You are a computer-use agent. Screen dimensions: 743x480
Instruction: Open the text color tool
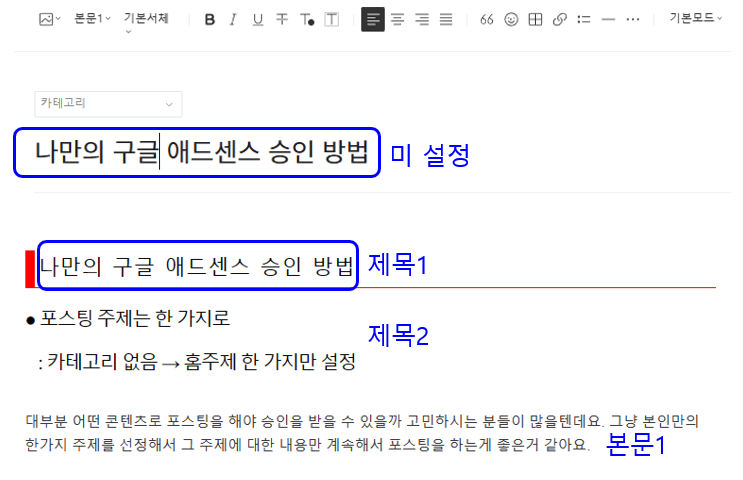pyautogui.click(x=307, y=19)
